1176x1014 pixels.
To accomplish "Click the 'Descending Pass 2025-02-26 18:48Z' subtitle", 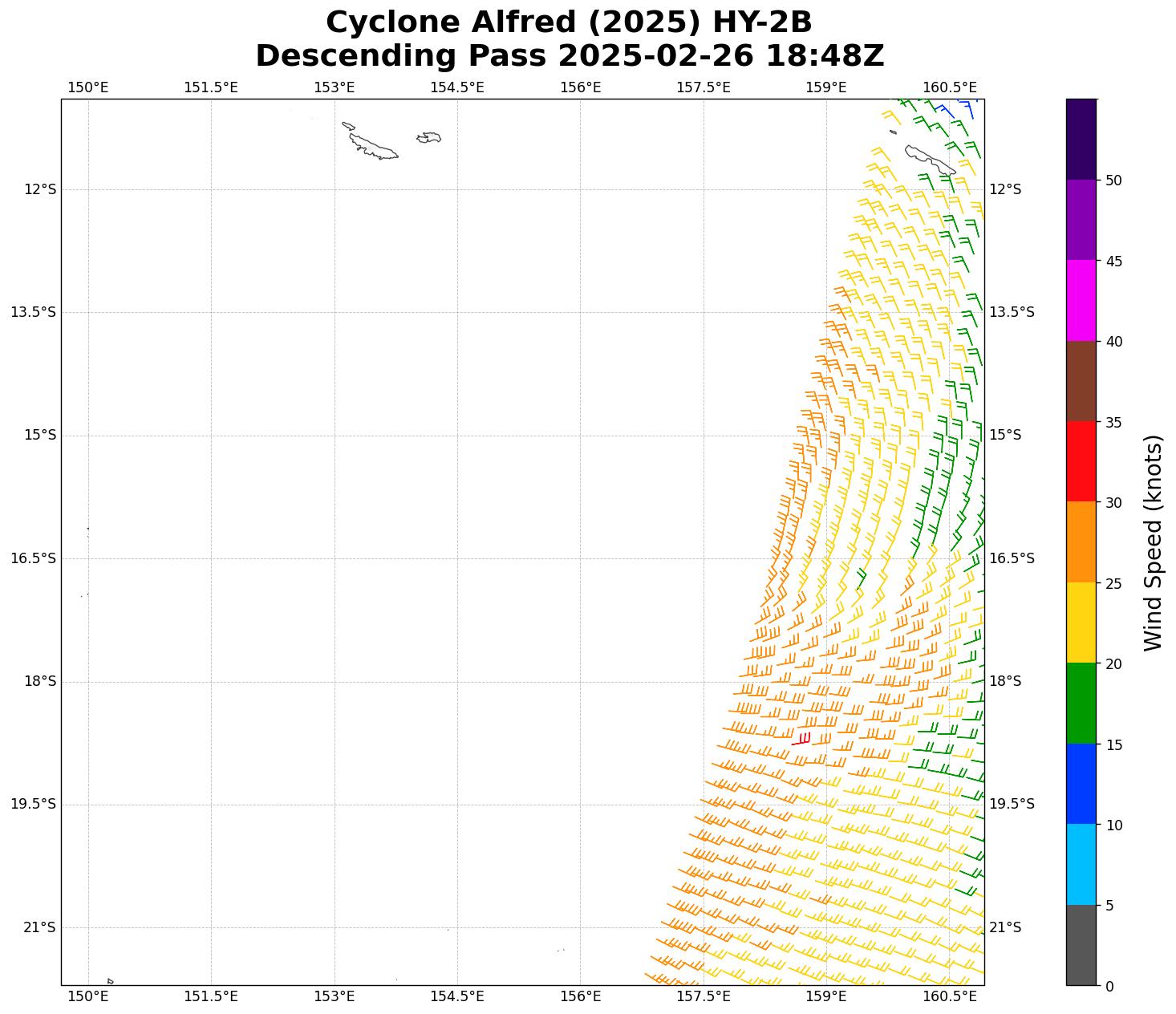I will pyautogui.click(x=569, y=56).
